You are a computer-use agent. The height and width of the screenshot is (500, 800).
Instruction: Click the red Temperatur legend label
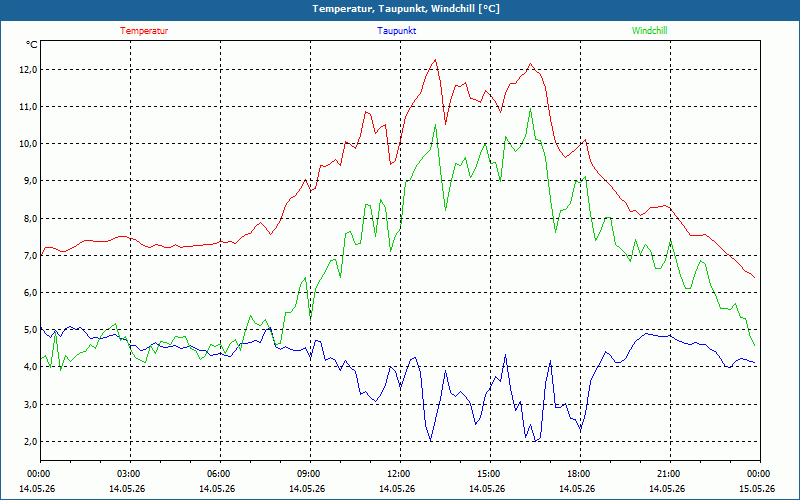pos(144,31)
